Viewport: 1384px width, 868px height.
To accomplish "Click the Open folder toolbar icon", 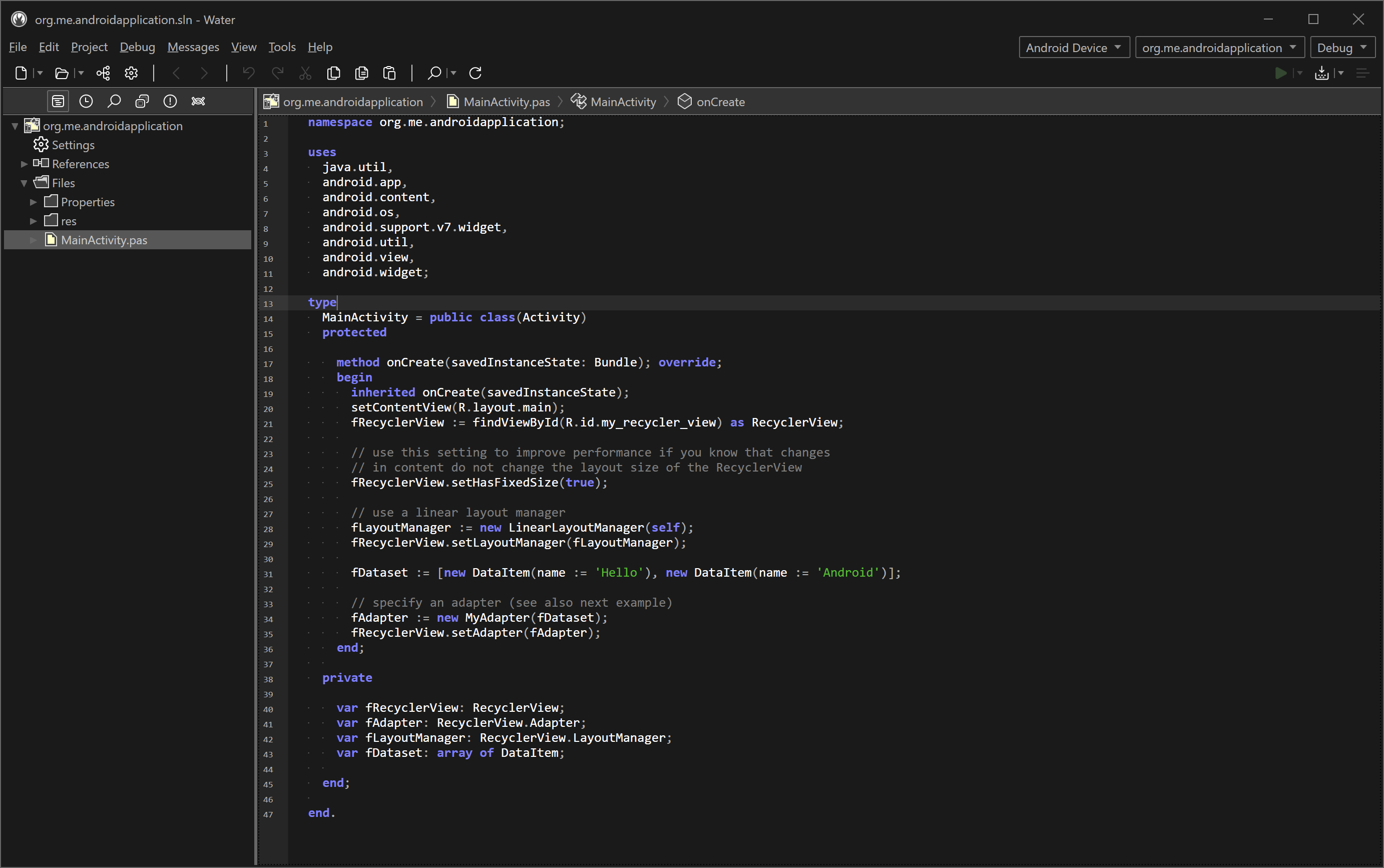I will 62,73.
